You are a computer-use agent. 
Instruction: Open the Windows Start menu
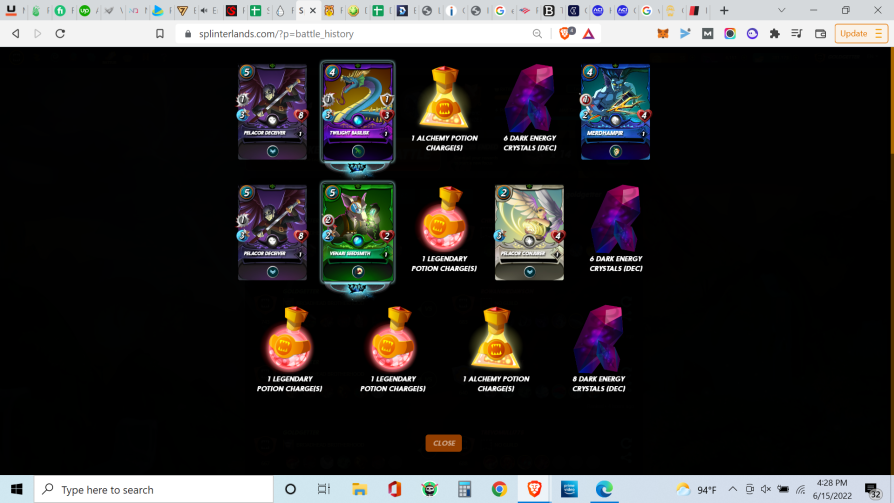click(x=17, y=489)
